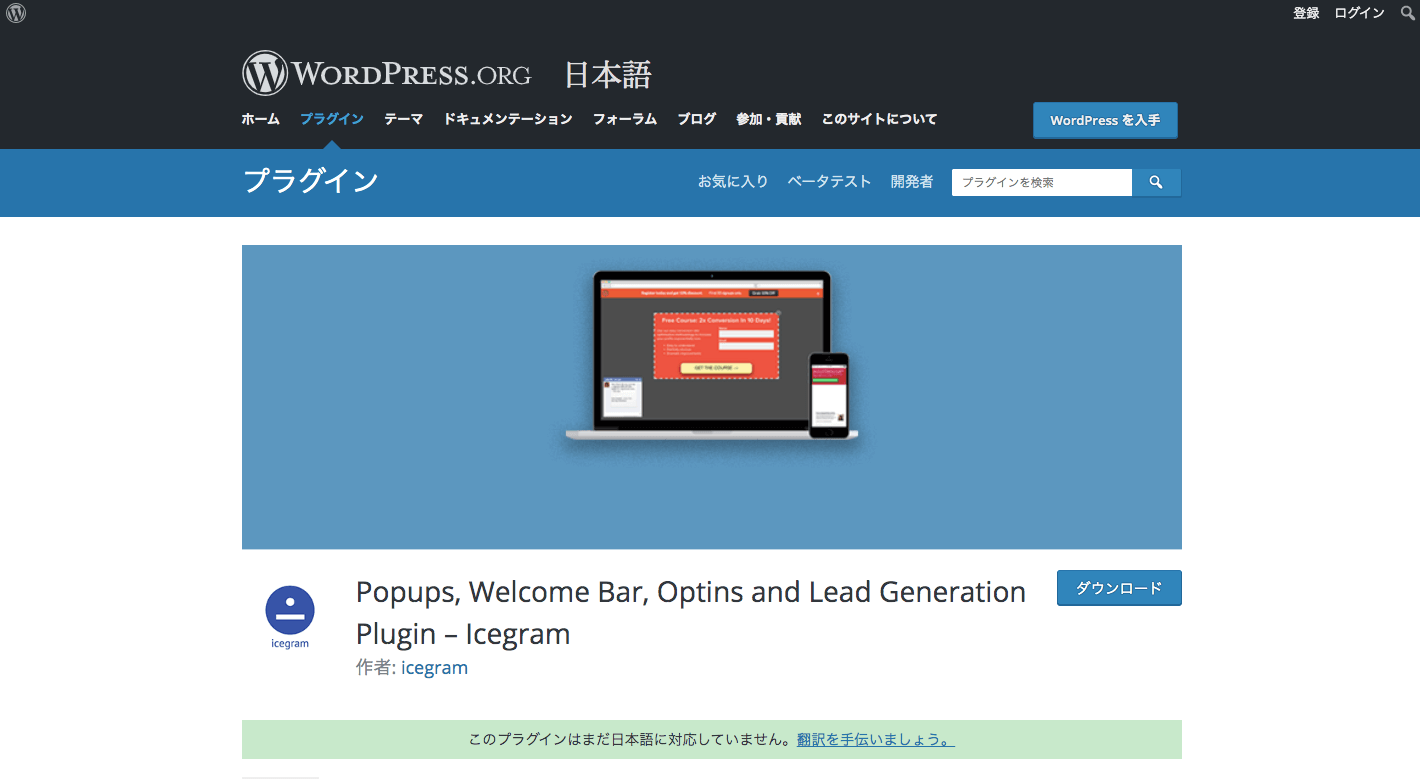Image resolution: width=1420 pixels, height=779 pixels.
Task: Open the 開発者 link
Action: point(912,182)
